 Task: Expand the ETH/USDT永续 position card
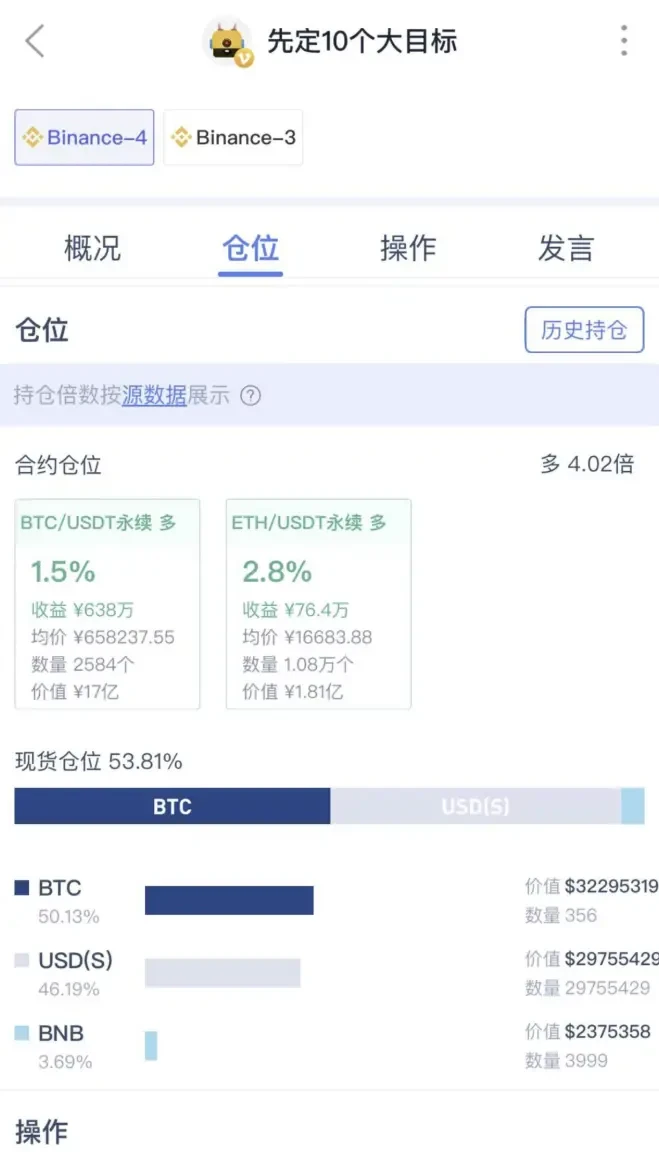[x=318, y=600]
